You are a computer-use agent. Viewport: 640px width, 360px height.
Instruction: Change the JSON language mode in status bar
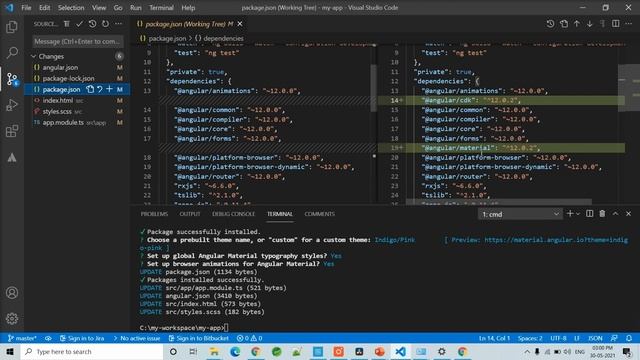[595, 338]
